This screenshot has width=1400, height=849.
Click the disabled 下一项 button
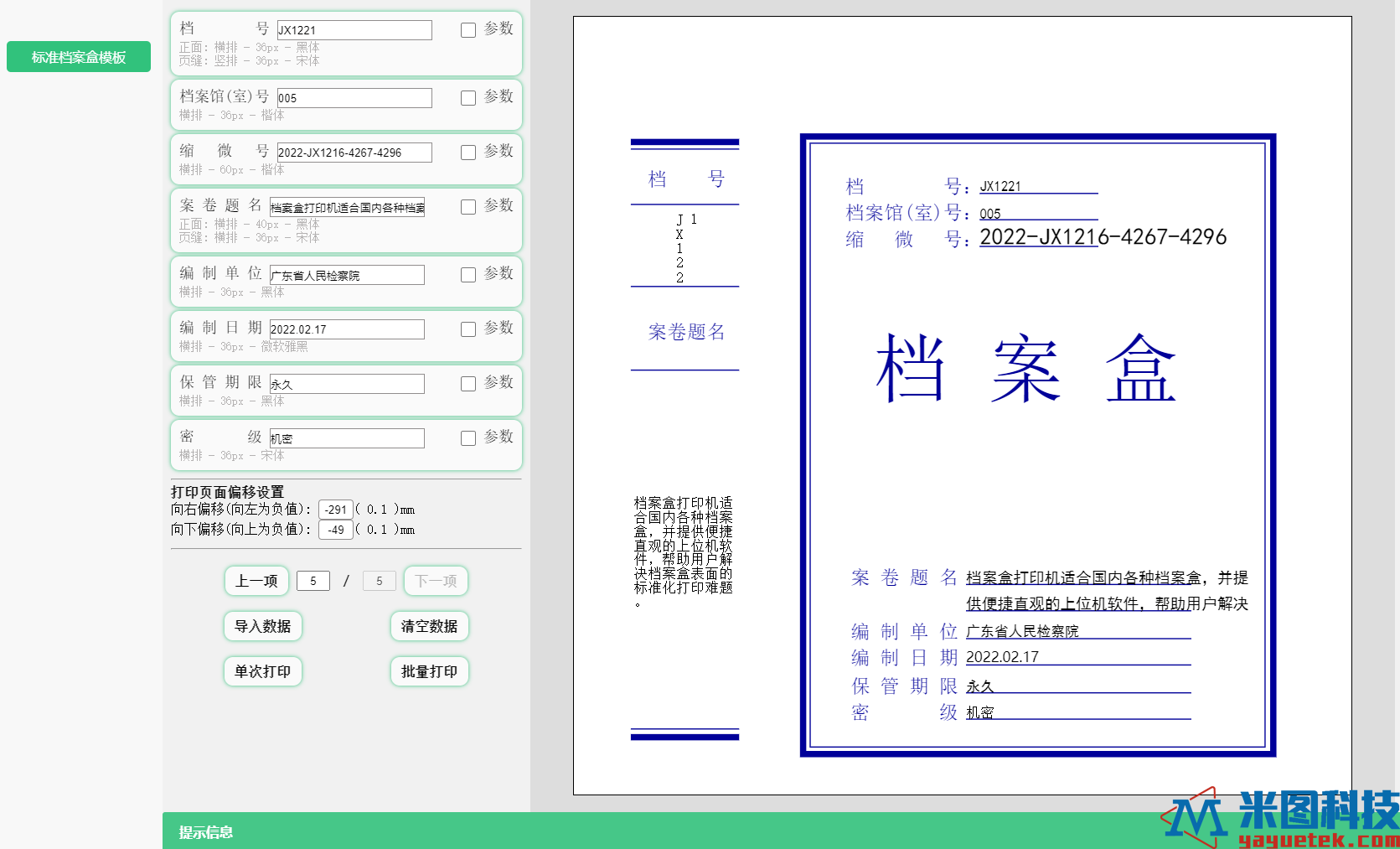tap(436, 581)
